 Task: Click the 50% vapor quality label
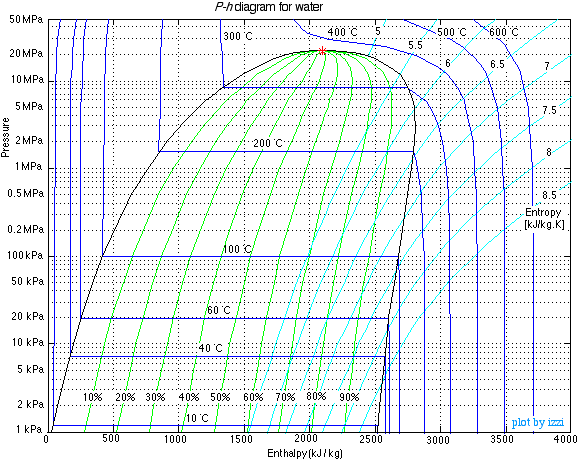click(x=220, y=397)
